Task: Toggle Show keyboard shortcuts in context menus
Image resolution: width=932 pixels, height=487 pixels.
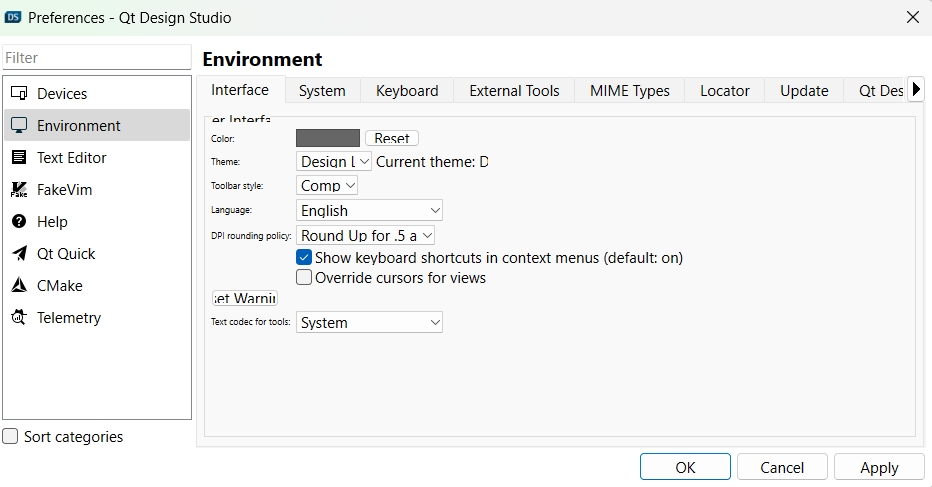Action: pyautogui.click(x=304, y=257)
